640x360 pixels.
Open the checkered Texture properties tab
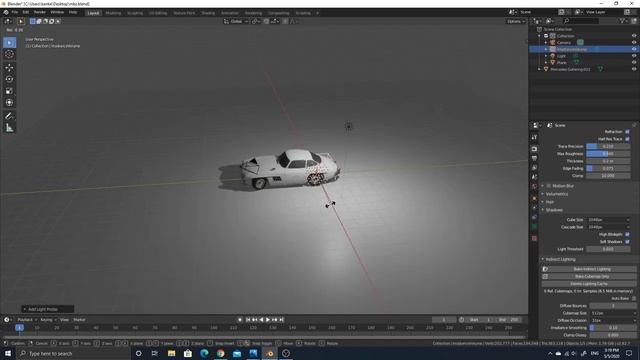(x=534, y=238)
